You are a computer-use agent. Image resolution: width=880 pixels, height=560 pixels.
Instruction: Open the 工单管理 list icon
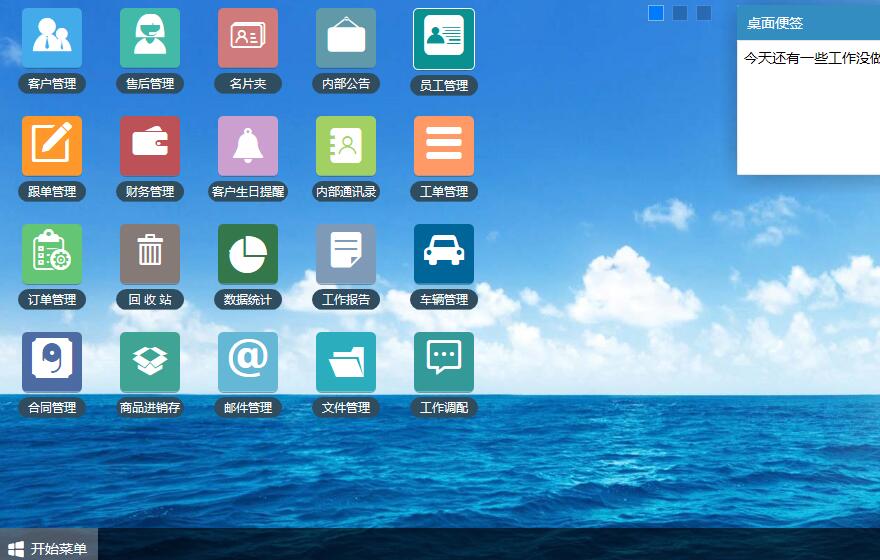tap(444, 146)
